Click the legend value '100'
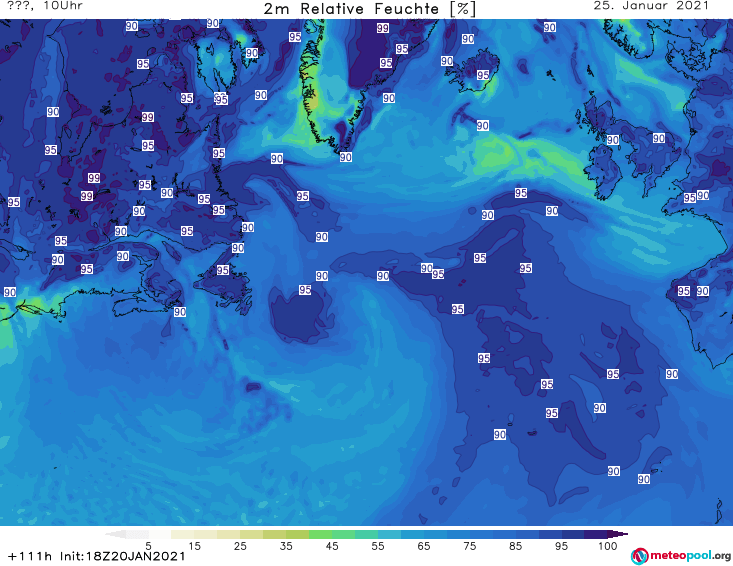Viewport: 733px width, 566px height. tap(607, 546)
